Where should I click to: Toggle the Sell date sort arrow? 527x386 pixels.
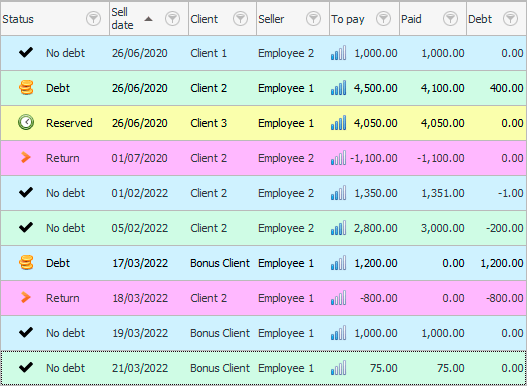coord(148,19)
